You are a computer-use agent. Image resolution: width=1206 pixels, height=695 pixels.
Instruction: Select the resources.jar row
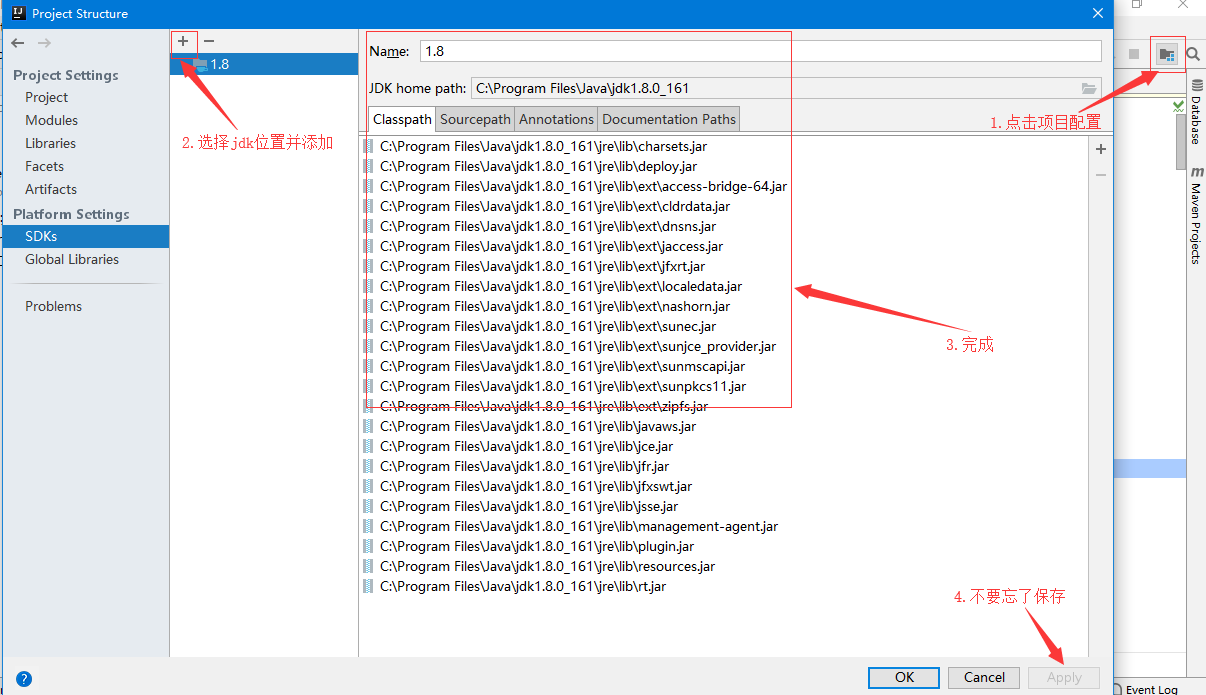point(724,566)
